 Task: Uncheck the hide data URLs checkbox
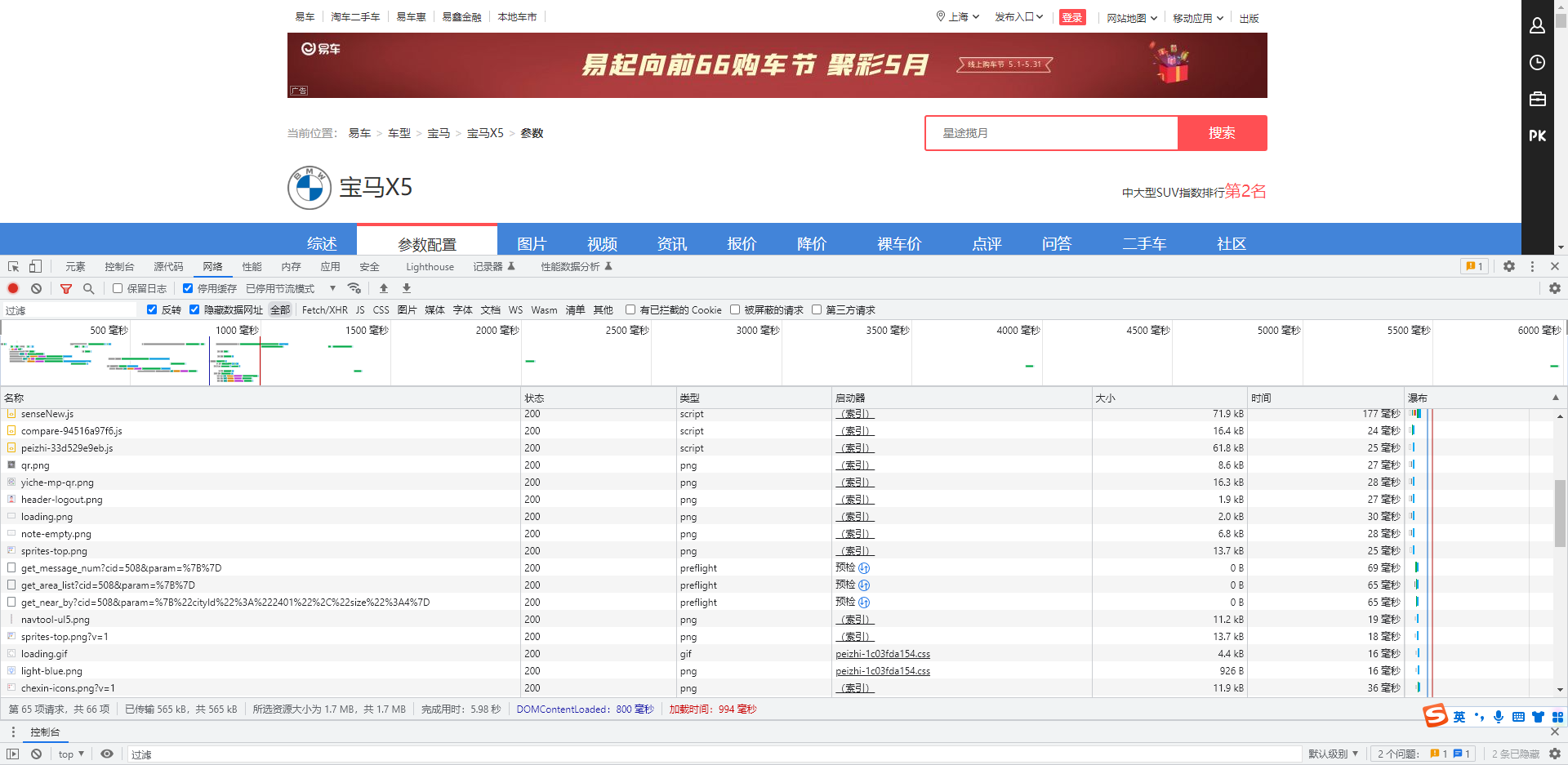click(x=194, y=309)
